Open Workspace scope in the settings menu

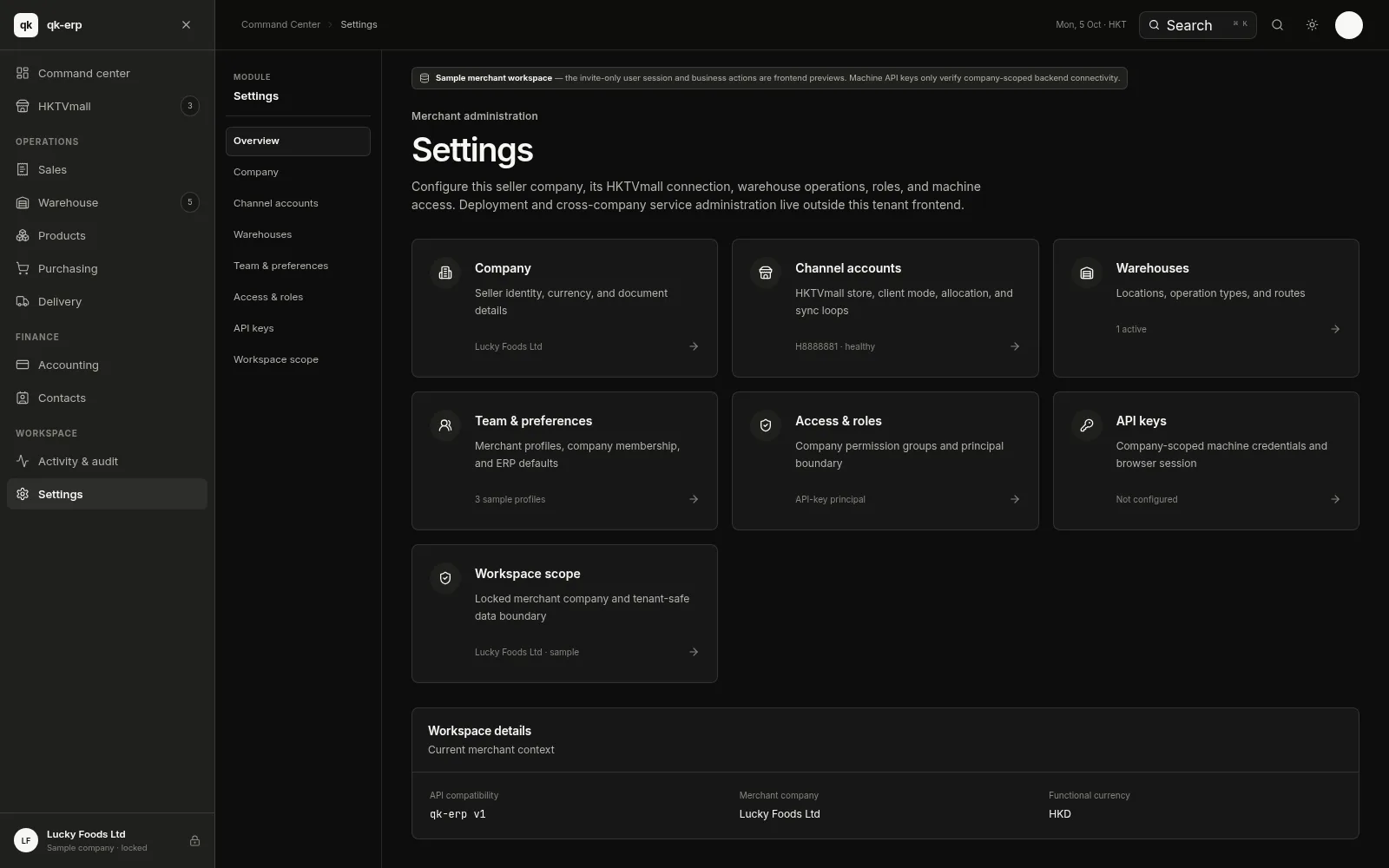[x=298, y=359]
